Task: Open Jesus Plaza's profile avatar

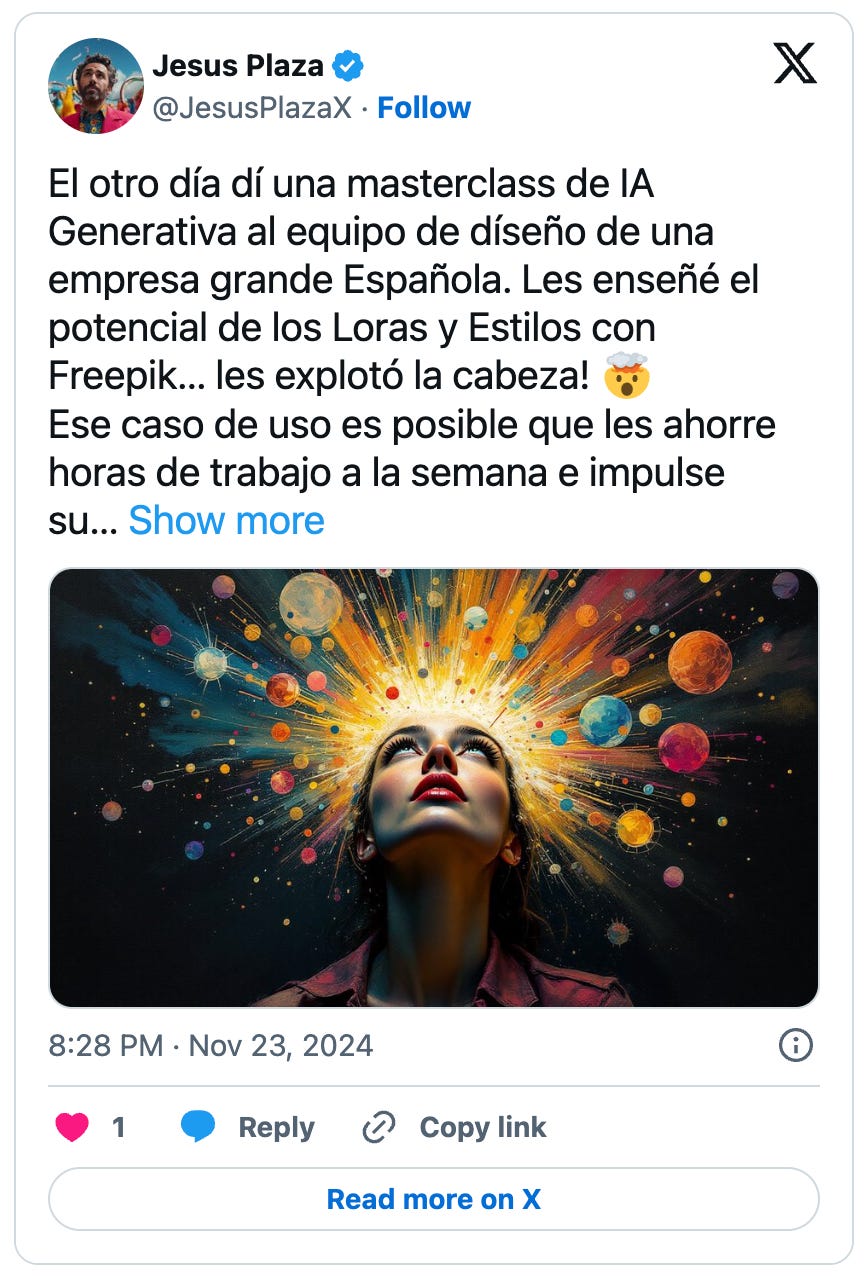Action: 96,86
